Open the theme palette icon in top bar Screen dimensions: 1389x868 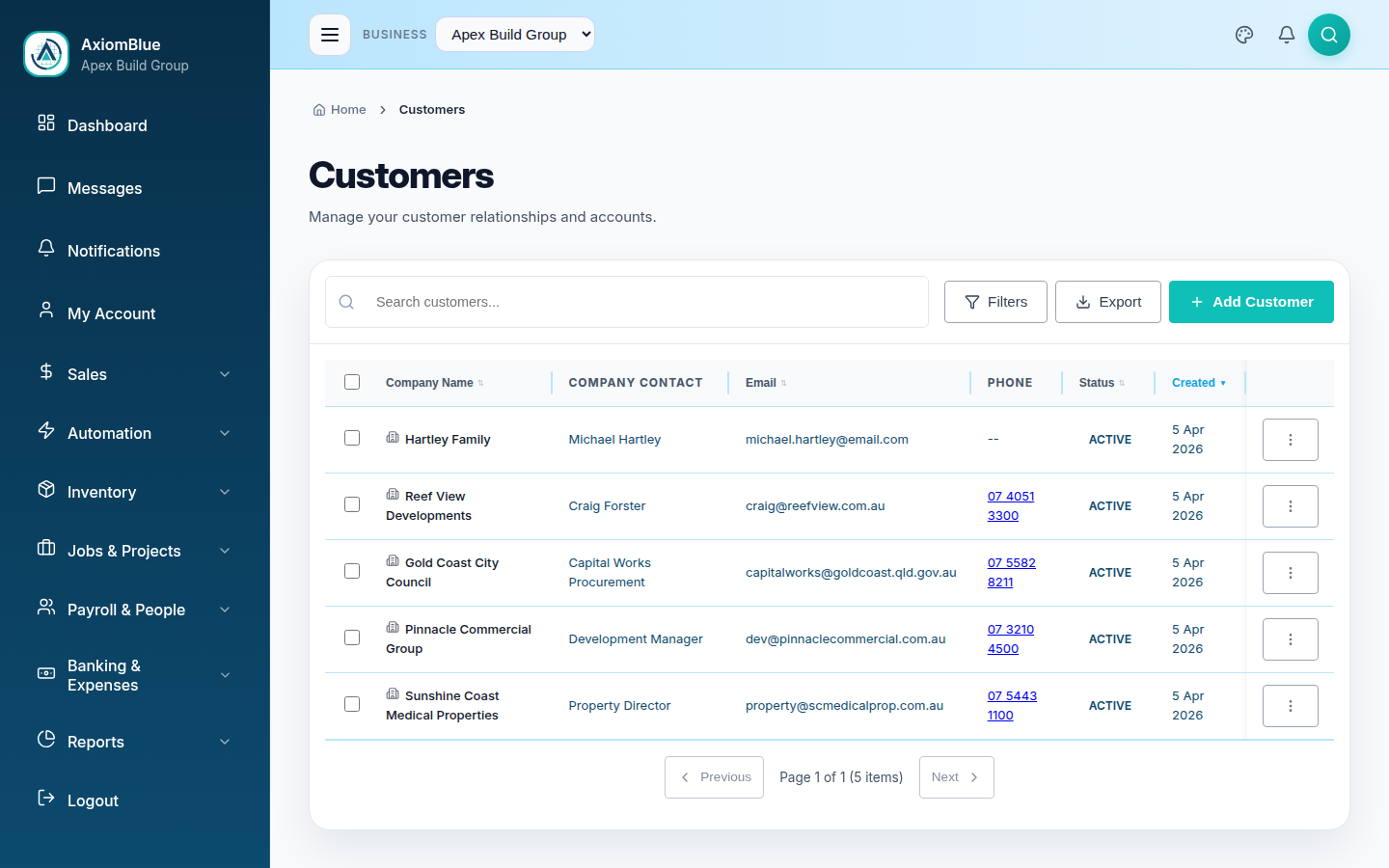tap(1243, 34)
